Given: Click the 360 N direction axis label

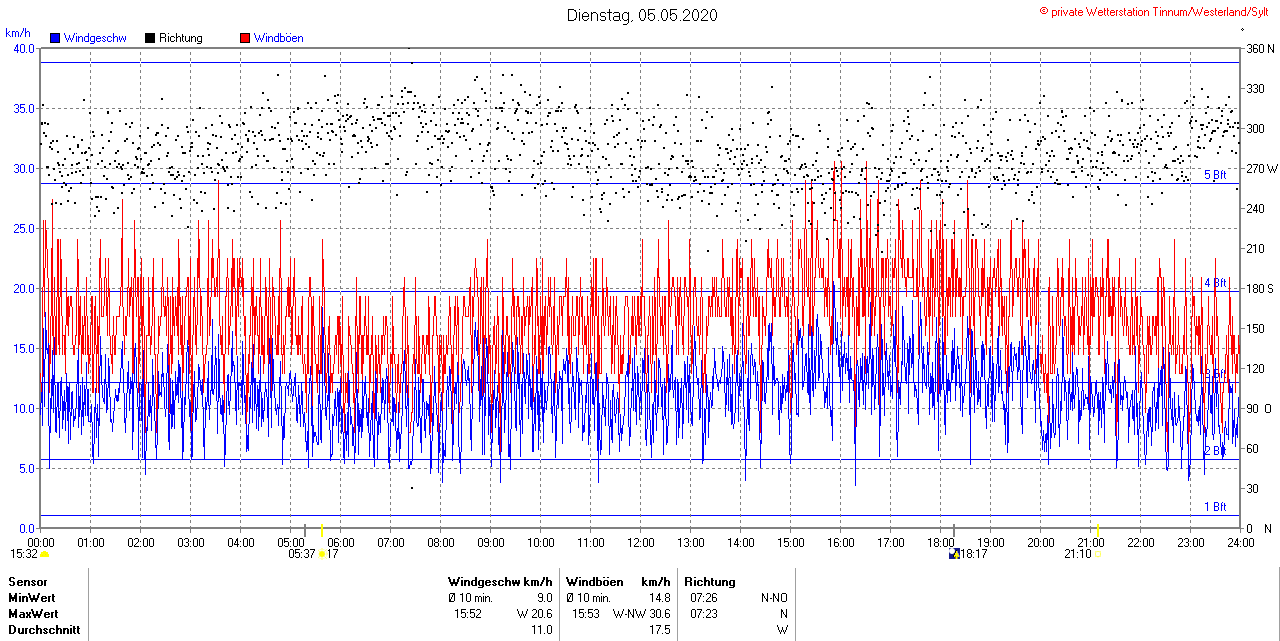Looking at the screenshot, I should (1260, 48).
